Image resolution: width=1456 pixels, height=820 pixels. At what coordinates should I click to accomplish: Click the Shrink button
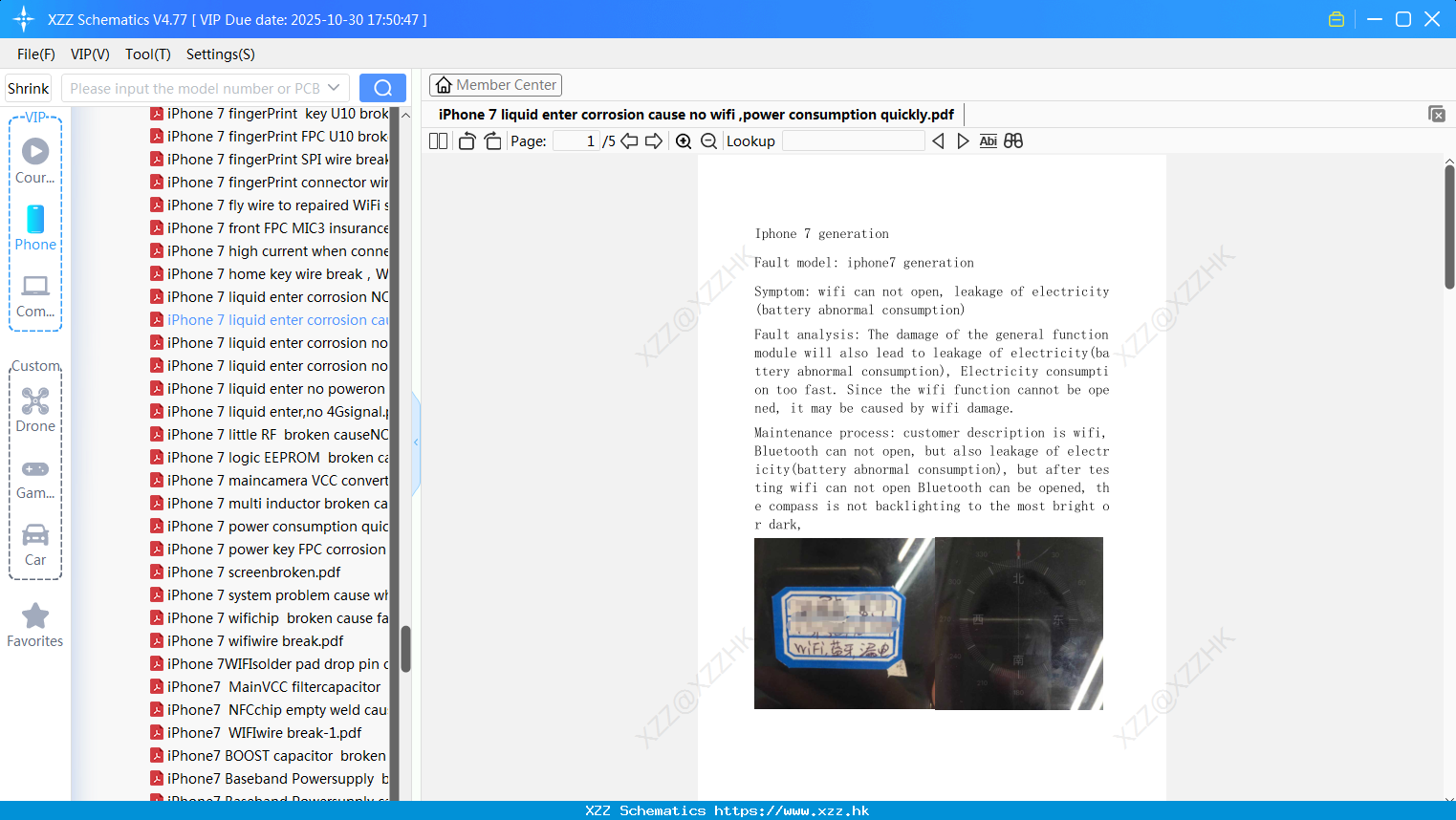[x=29, y=88]
